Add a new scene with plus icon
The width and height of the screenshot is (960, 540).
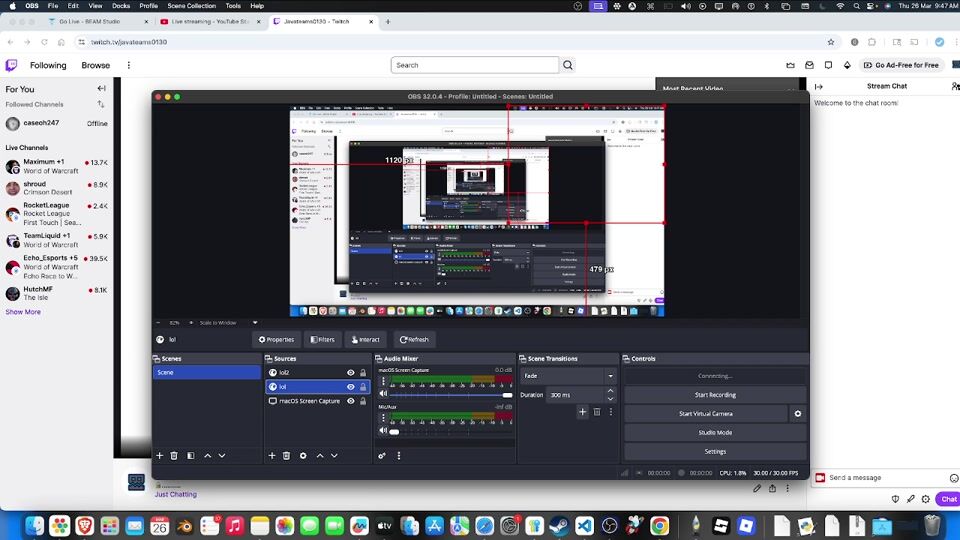click(x=159, y=456)
